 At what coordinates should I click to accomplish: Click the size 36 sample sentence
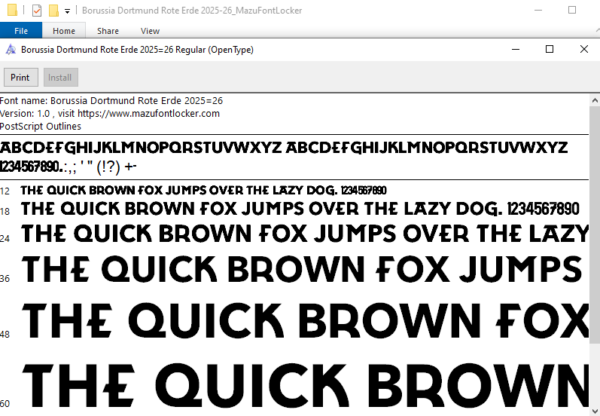[x=302, y=269]
